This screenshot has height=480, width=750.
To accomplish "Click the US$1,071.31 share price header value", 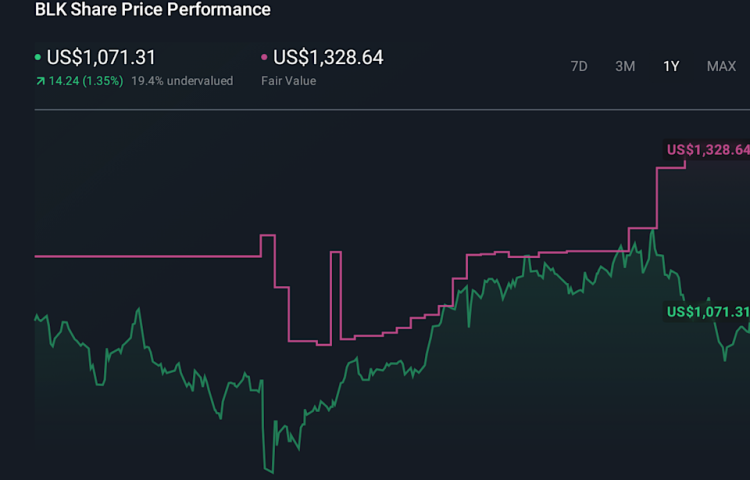I will (101, 58).
